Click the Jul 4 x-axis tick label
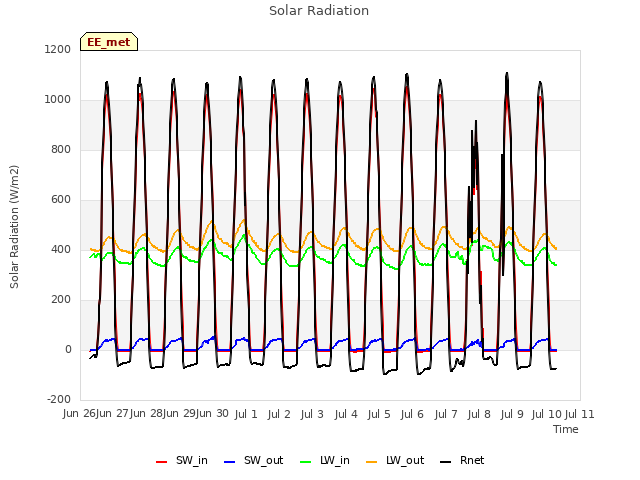This screenshot has width=640, height=480. (x=346, y=414)
